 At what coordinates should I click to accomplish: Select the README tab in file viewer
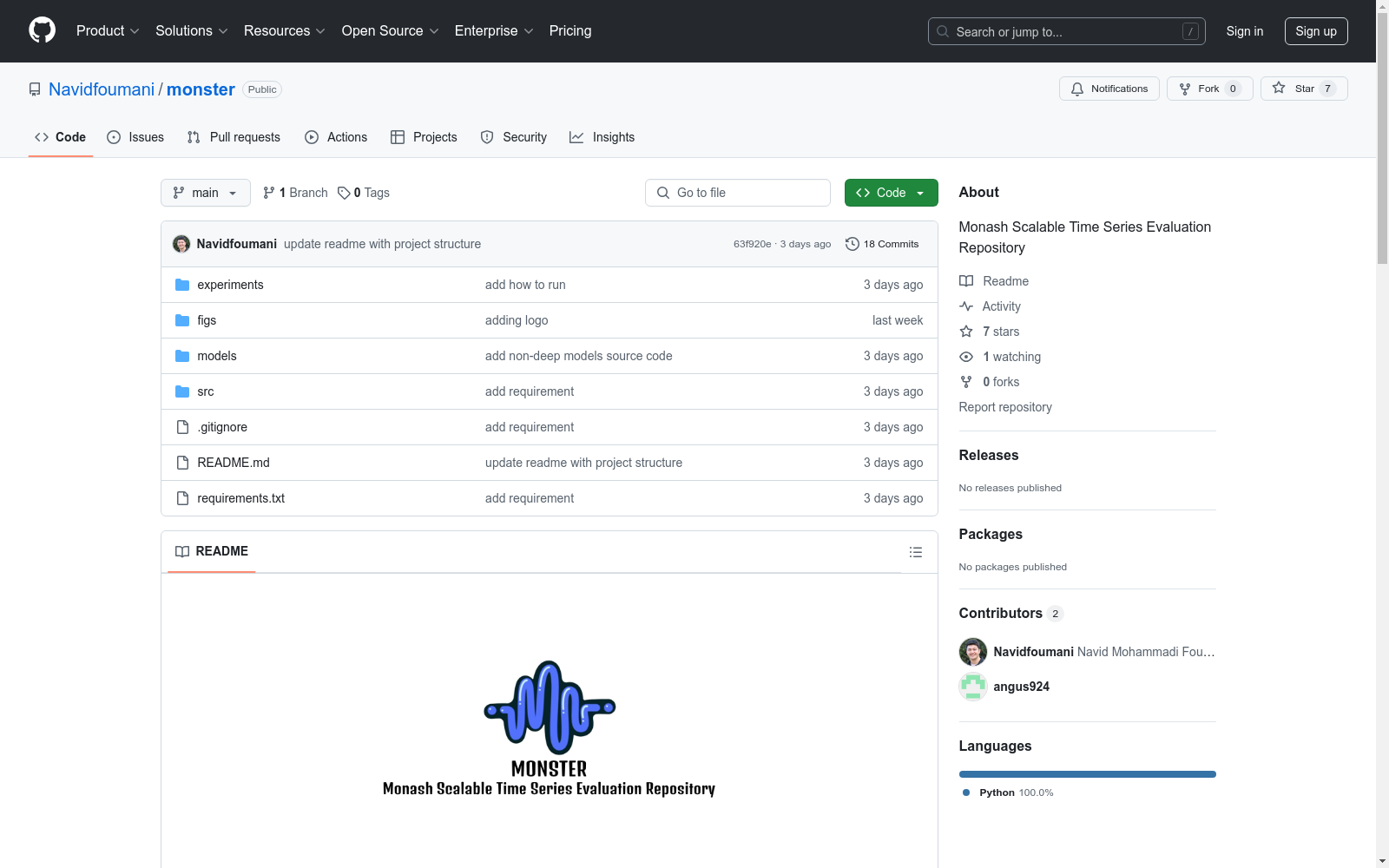[x=212, y=551]
